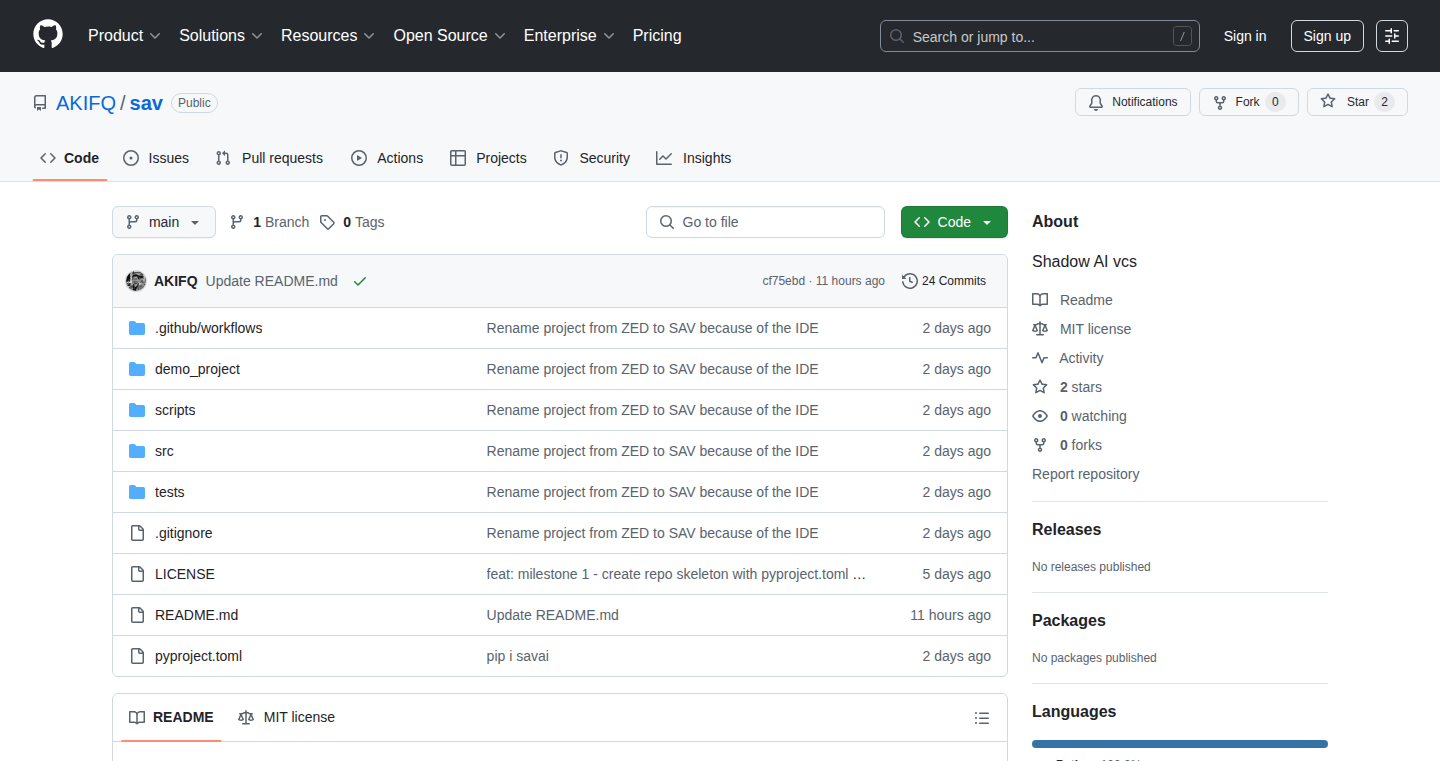Click the star icon next to 2 stars

tap(1040, 387)
